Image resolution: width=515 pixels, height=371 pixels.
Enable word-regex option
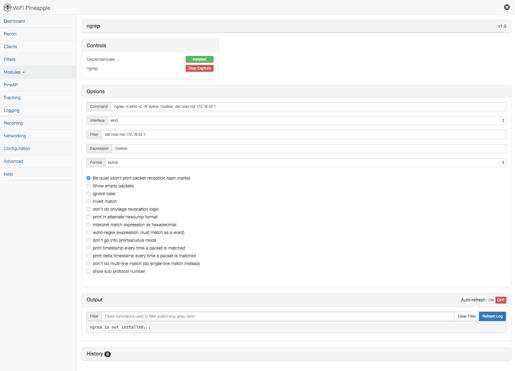coord(88,232)
